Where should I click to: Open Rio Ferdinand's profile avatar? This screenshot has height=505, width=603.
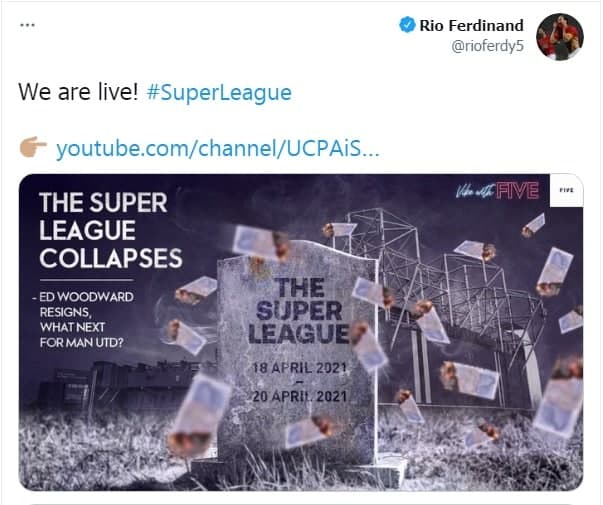click(560, 37)
